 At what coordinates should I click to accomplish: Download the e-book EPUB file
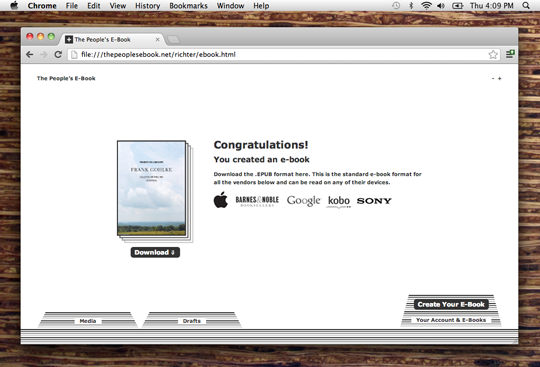point(155,252)
